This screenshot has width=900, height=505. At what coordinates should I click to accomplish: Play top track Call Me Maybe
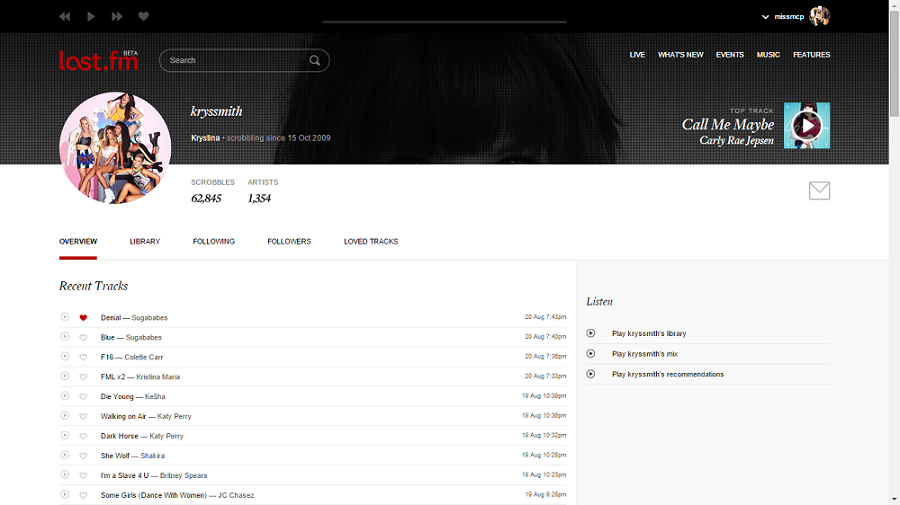tap(807, 126)
